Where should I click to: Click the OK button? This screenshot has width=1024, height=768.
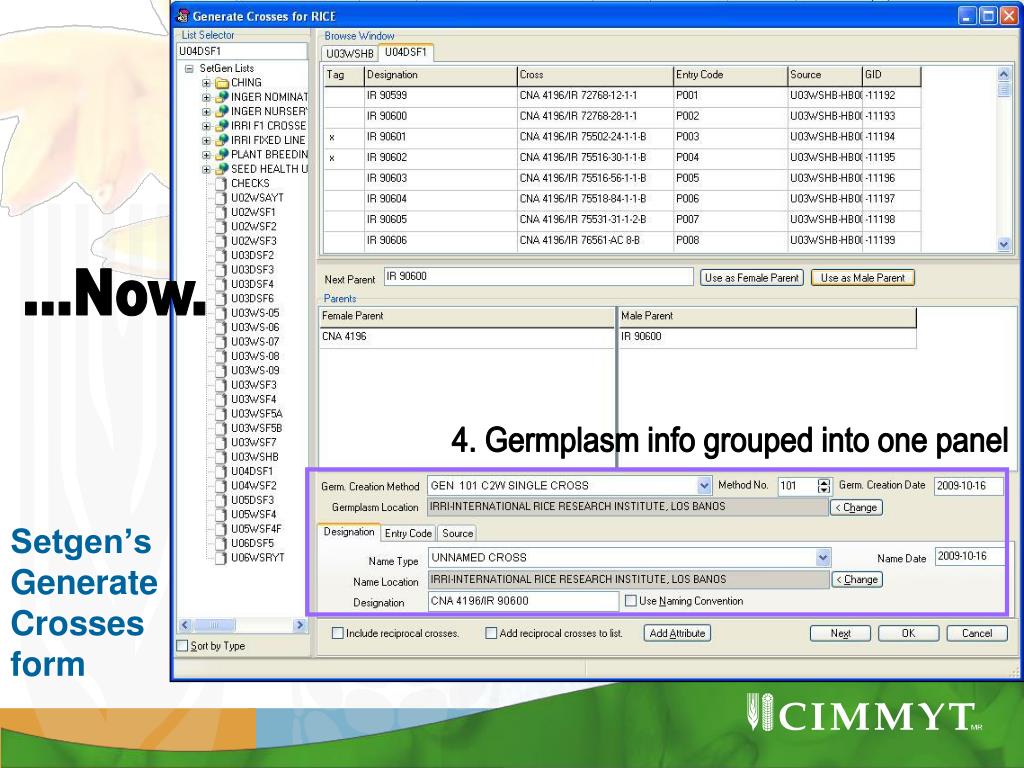pos(908,633)
